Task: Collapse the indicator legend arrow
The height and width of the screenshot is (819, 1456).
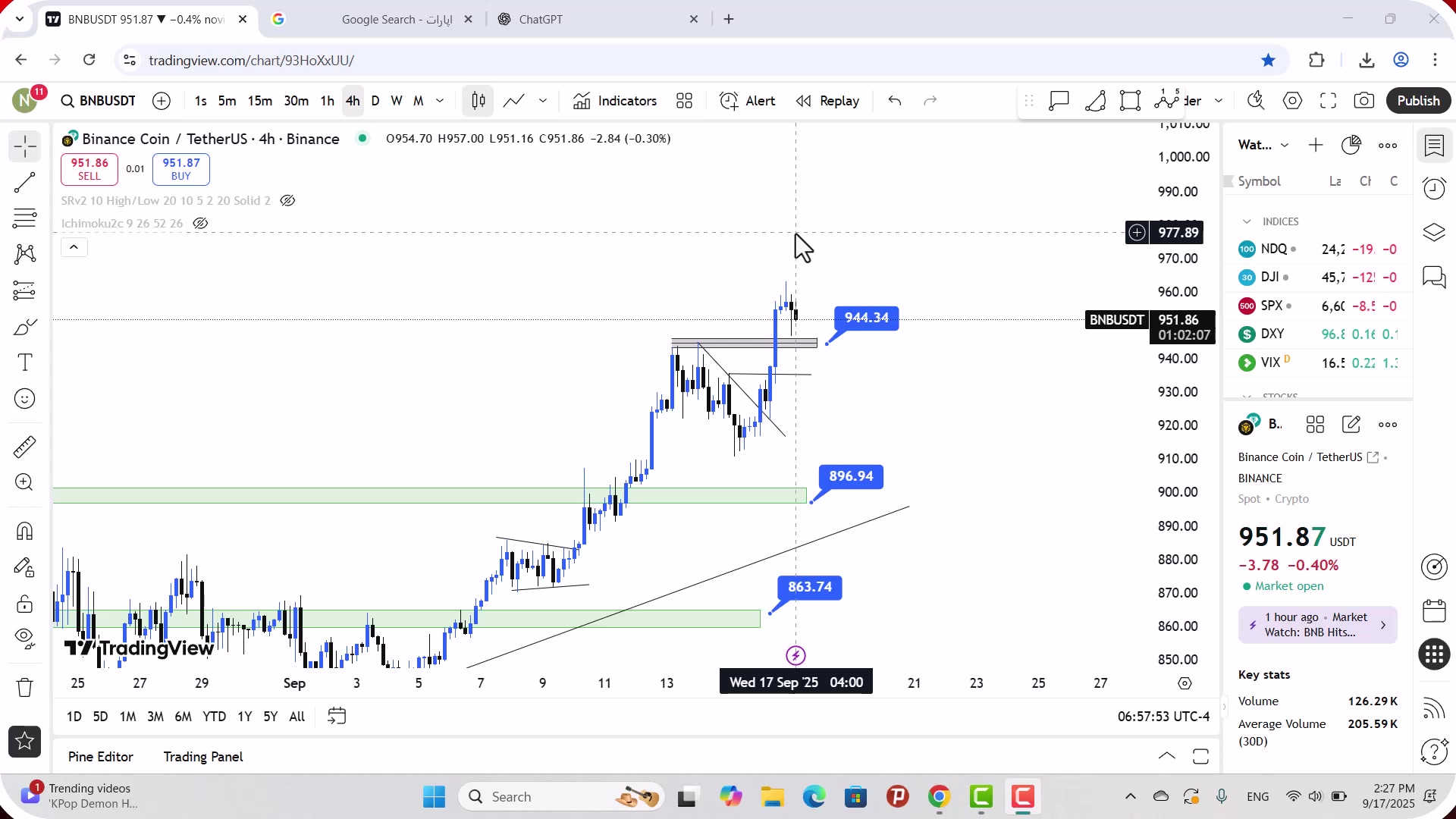Action: (74, 247)
